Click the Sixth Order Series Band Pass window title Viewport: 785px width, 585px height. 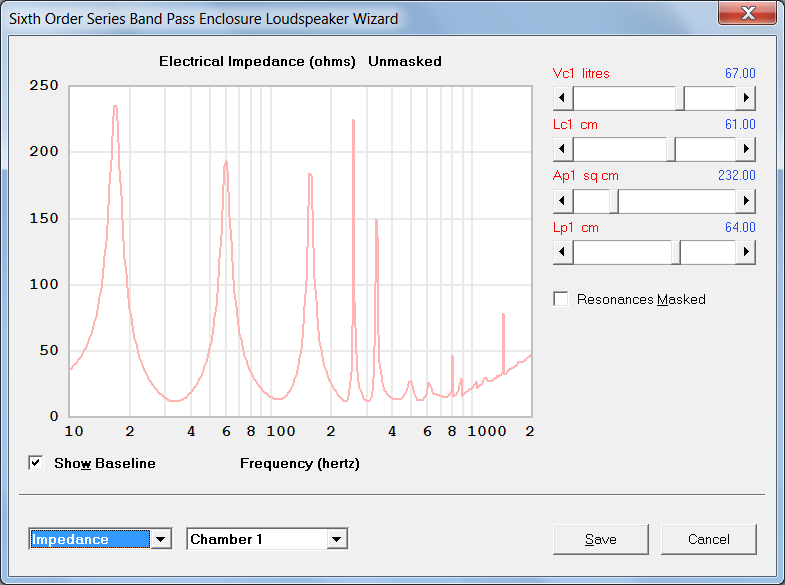(204, 19)
